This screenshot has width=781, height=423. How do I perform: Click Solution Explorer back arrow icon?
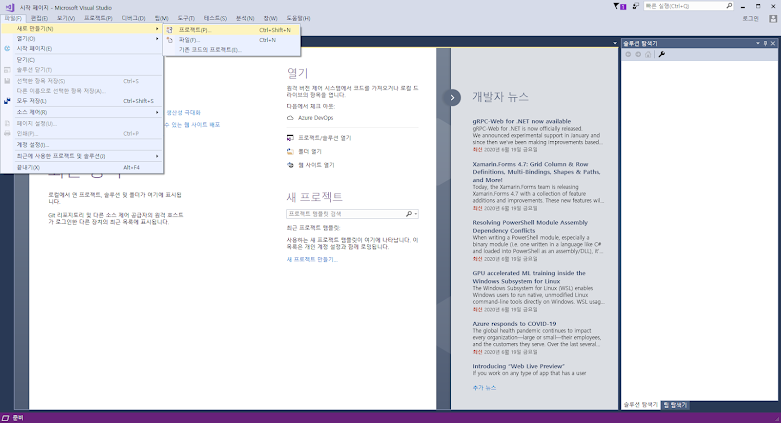628,54
